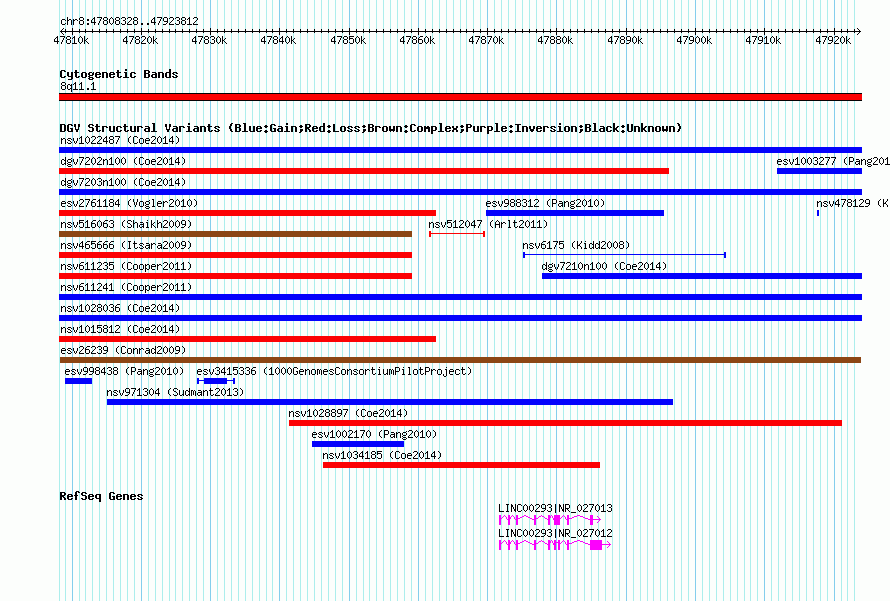
Task: Click the tiny blue nsv478129 marker
Action: point(818,213)
